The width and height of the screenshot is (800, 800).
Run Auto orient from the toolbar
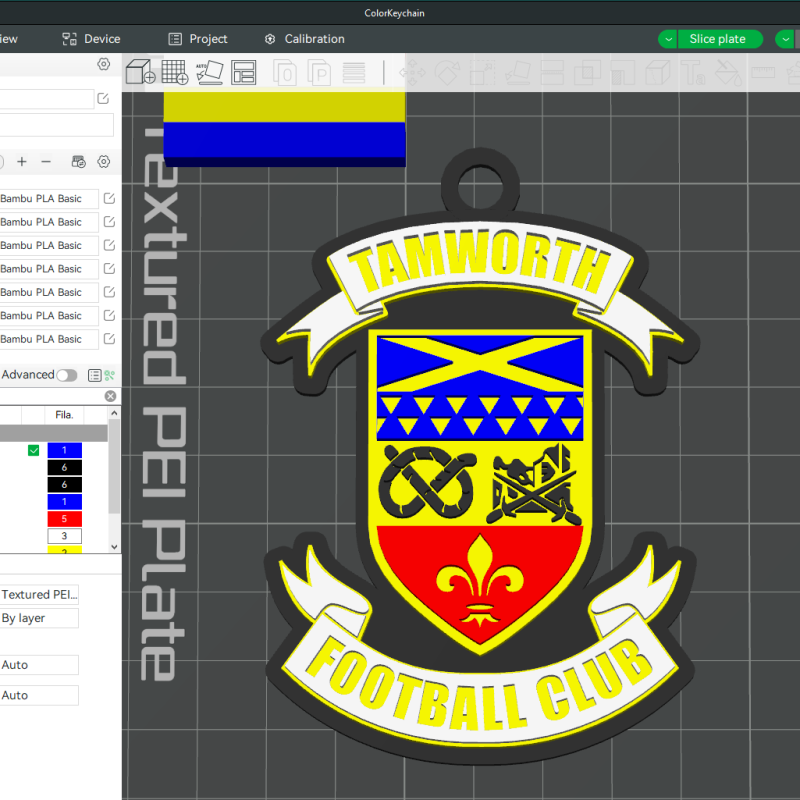[x=210, y=72]
